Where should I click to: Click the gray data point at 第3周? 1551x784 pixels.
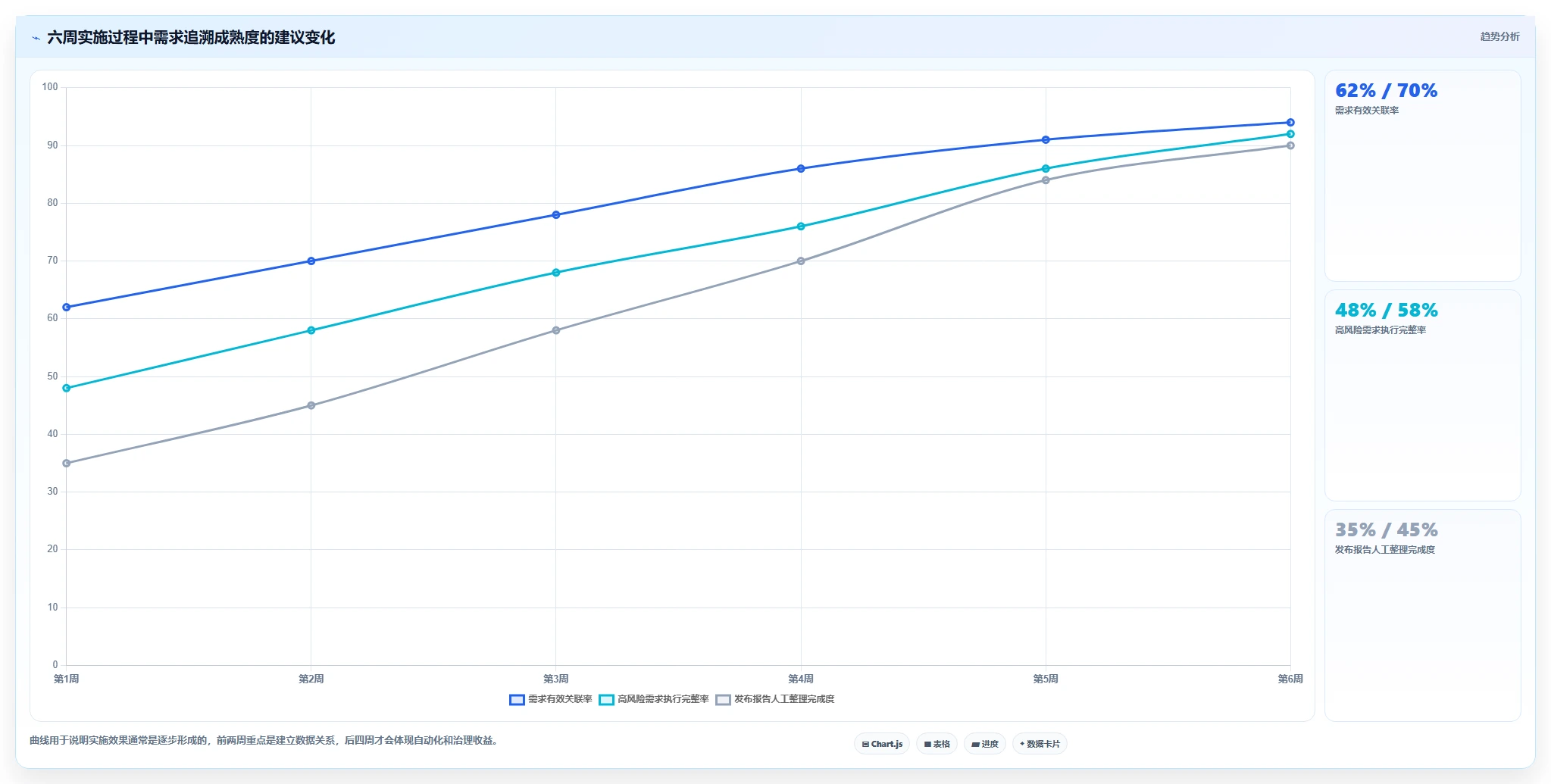(556, 330)
